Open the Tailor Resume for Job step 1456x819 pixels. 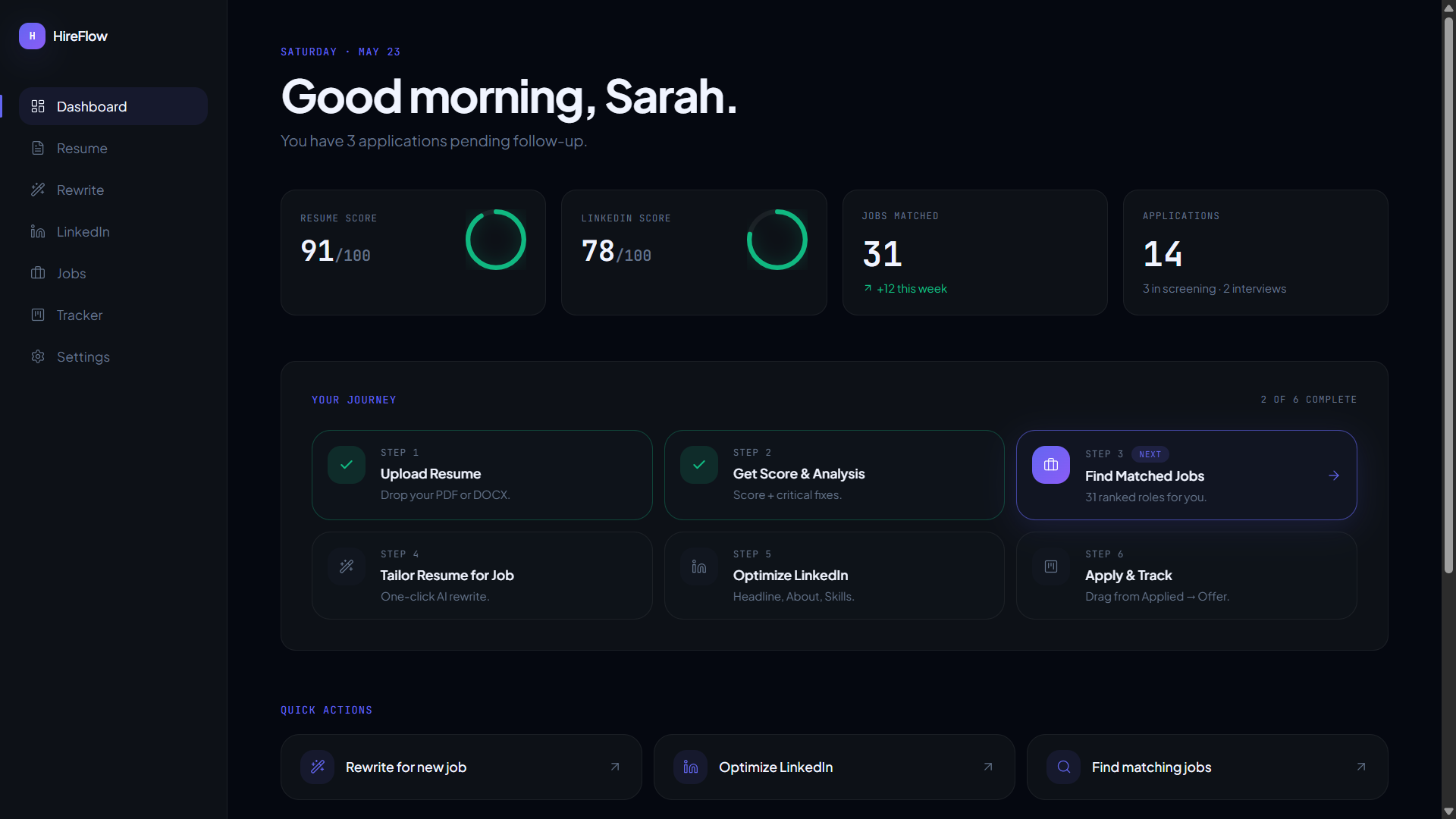pos(482,576)
